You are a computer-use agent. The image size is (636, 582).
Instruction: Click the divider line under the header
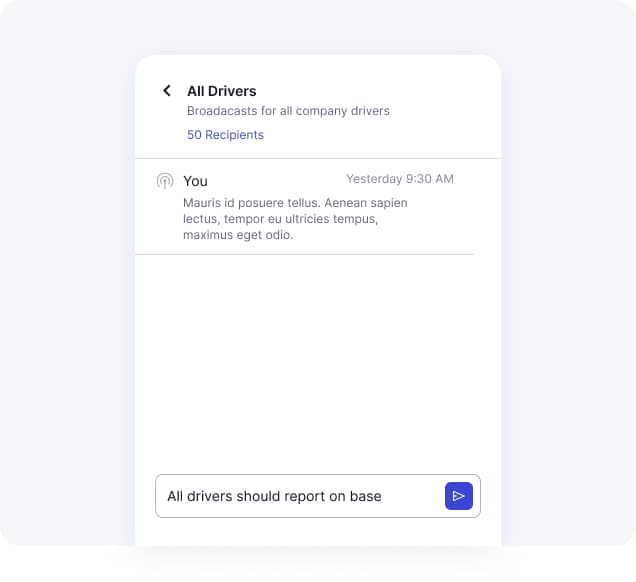318,158
